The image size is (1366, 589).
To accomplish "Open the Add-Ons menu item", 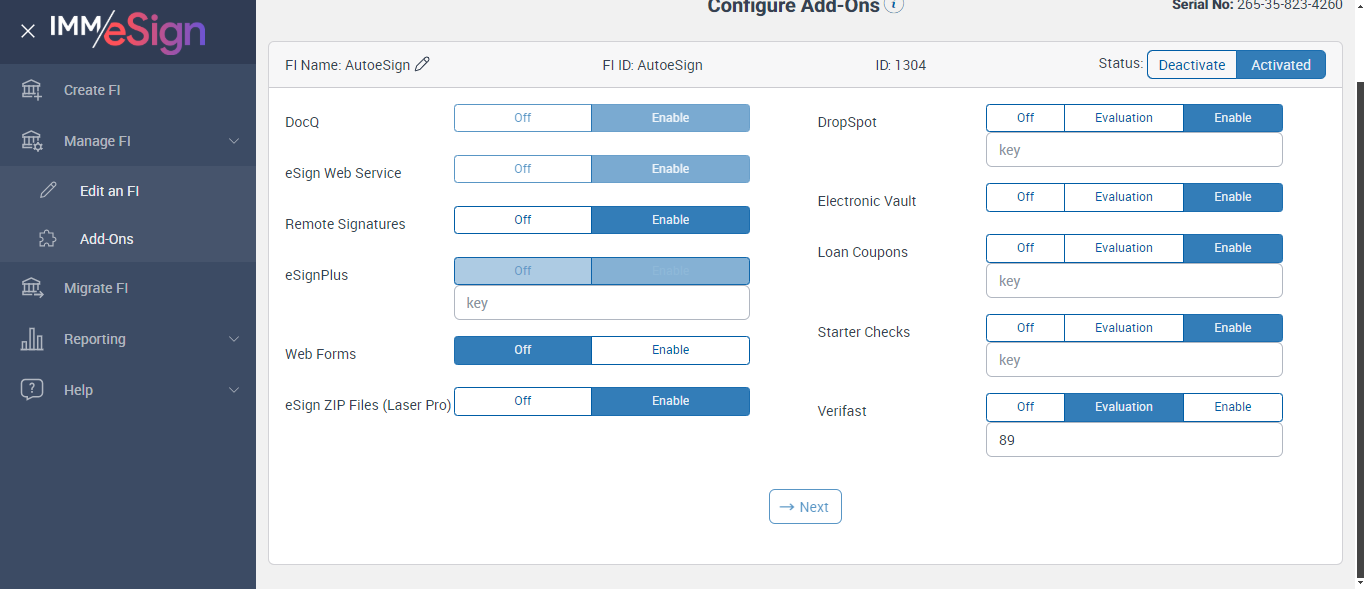I will (x=107, y=239).
